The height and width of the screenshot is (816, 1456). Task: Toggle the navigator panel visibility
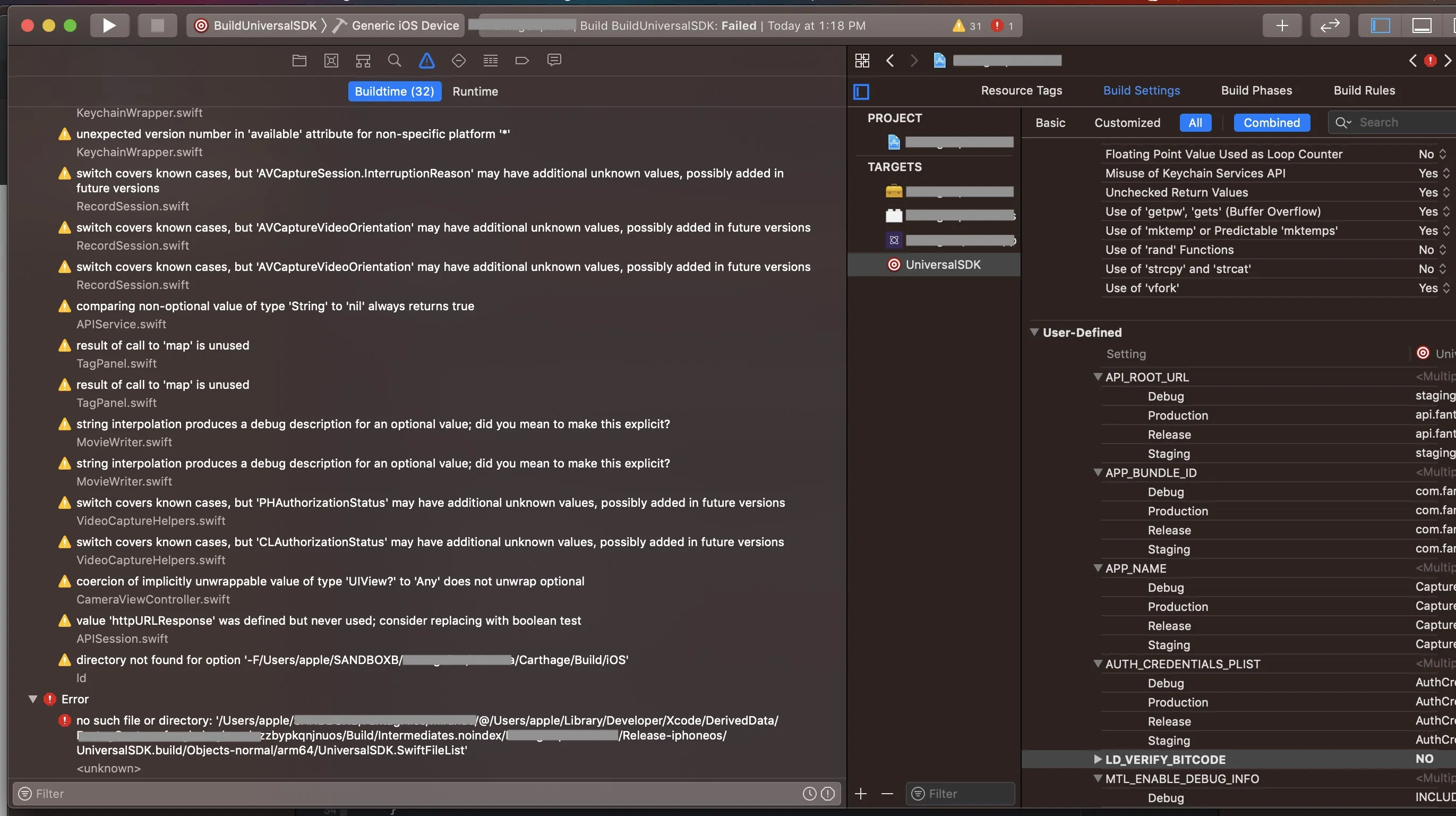pos(1380,25)
